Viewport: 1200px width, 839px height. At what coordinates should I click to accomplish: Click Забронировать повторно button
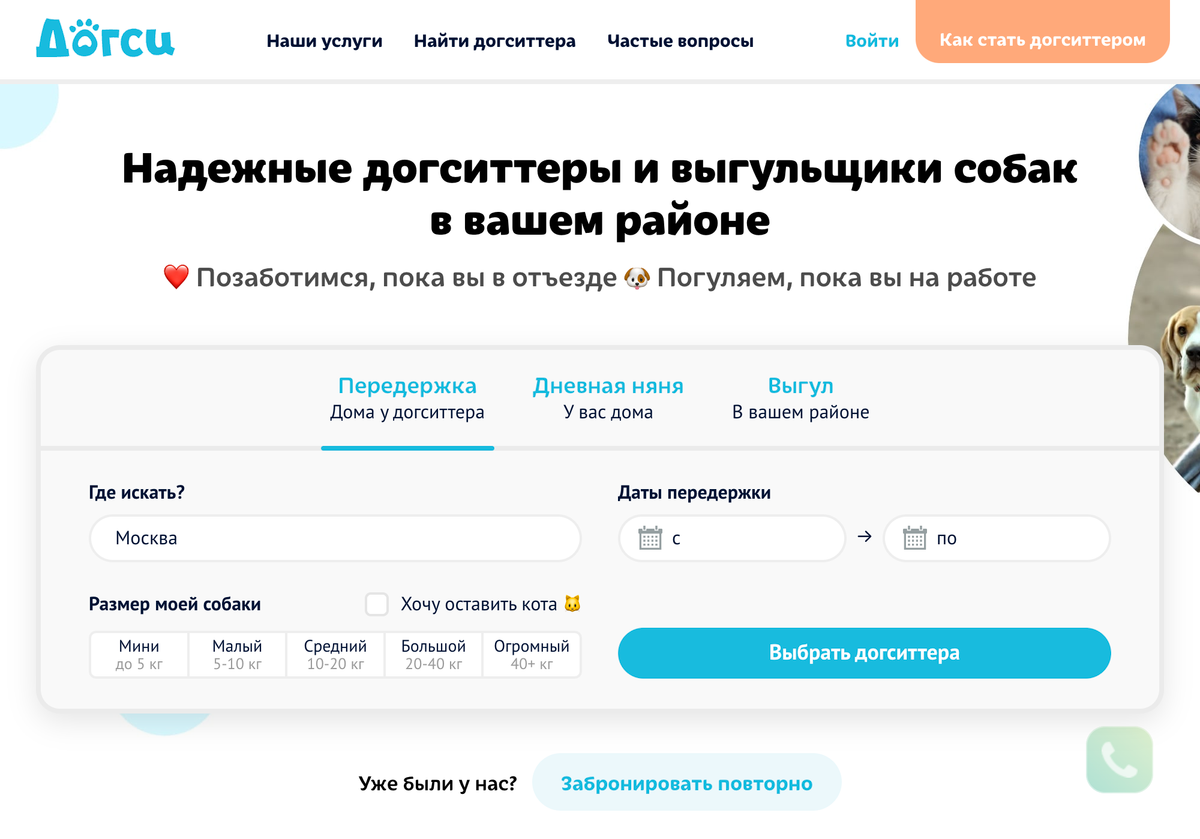click(686, 783)
